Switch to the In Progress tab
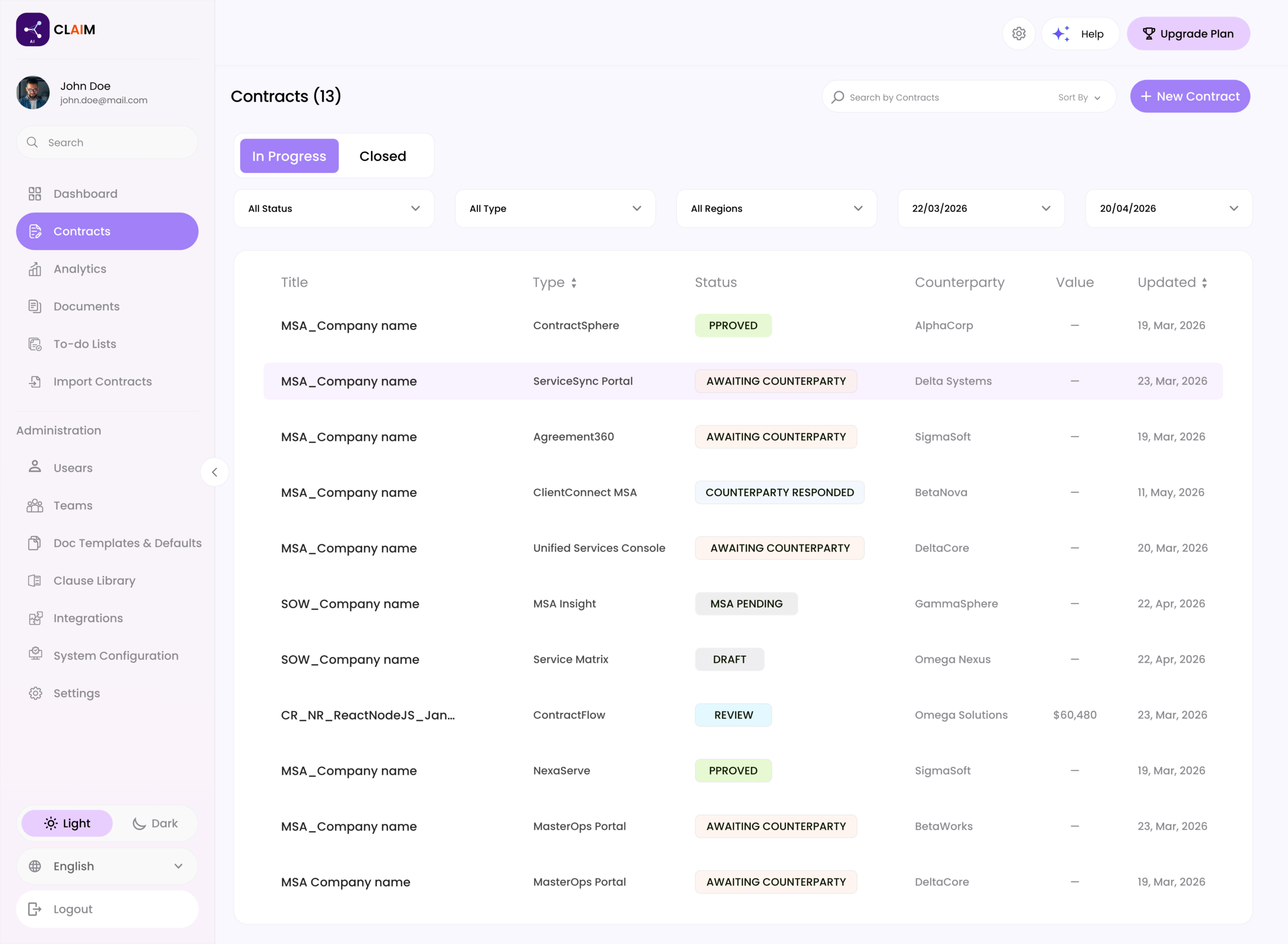1288x944 pixels. point(289,156)
